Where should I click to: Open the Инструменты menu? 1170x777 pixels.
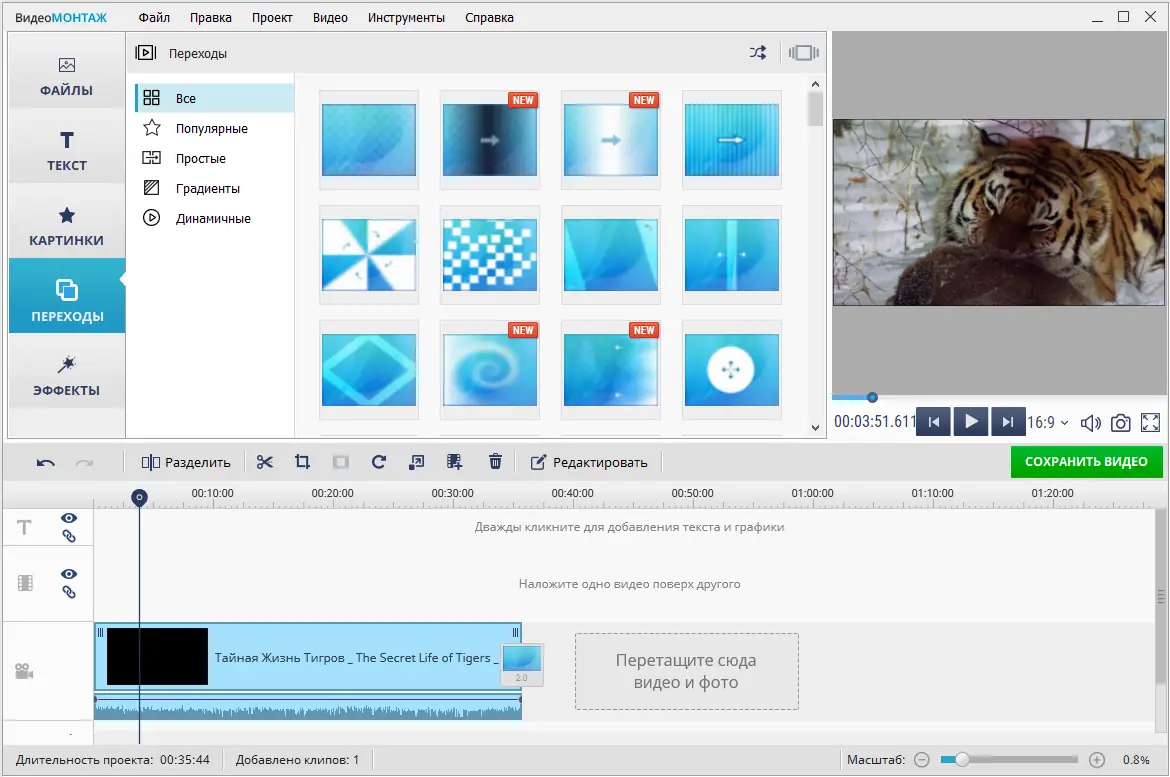click(x=406, y=17)
